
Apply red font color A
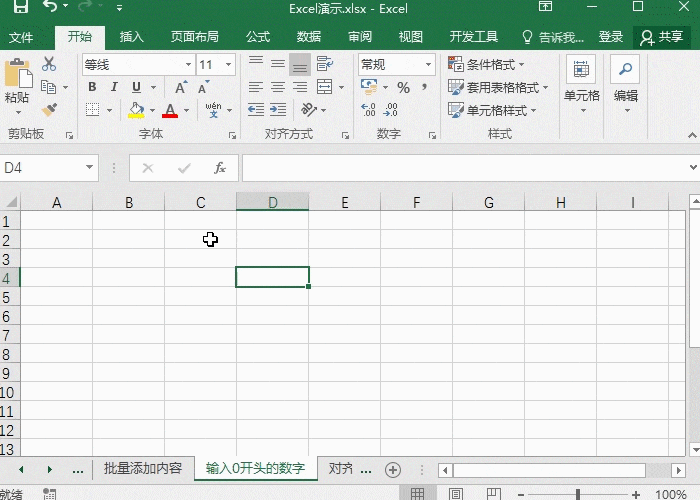click(170, 110)
